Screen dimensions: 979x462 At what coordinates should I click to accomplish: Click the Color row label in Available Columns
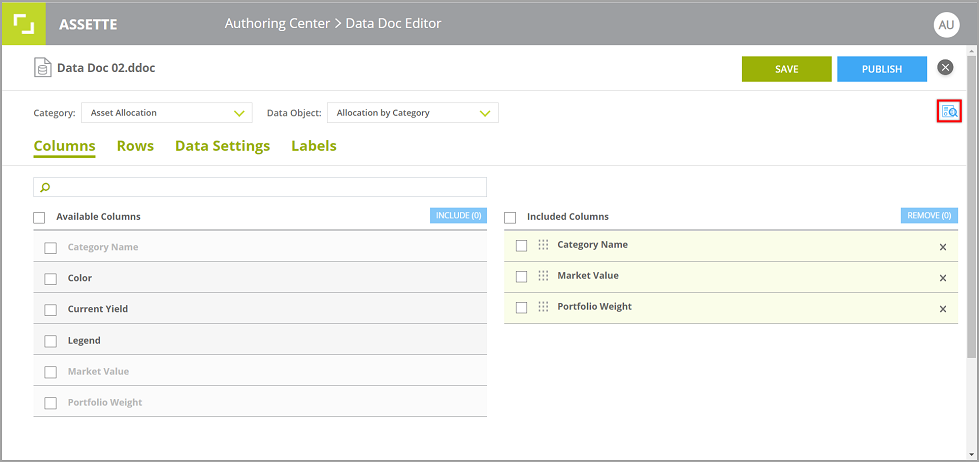point(80,278)
